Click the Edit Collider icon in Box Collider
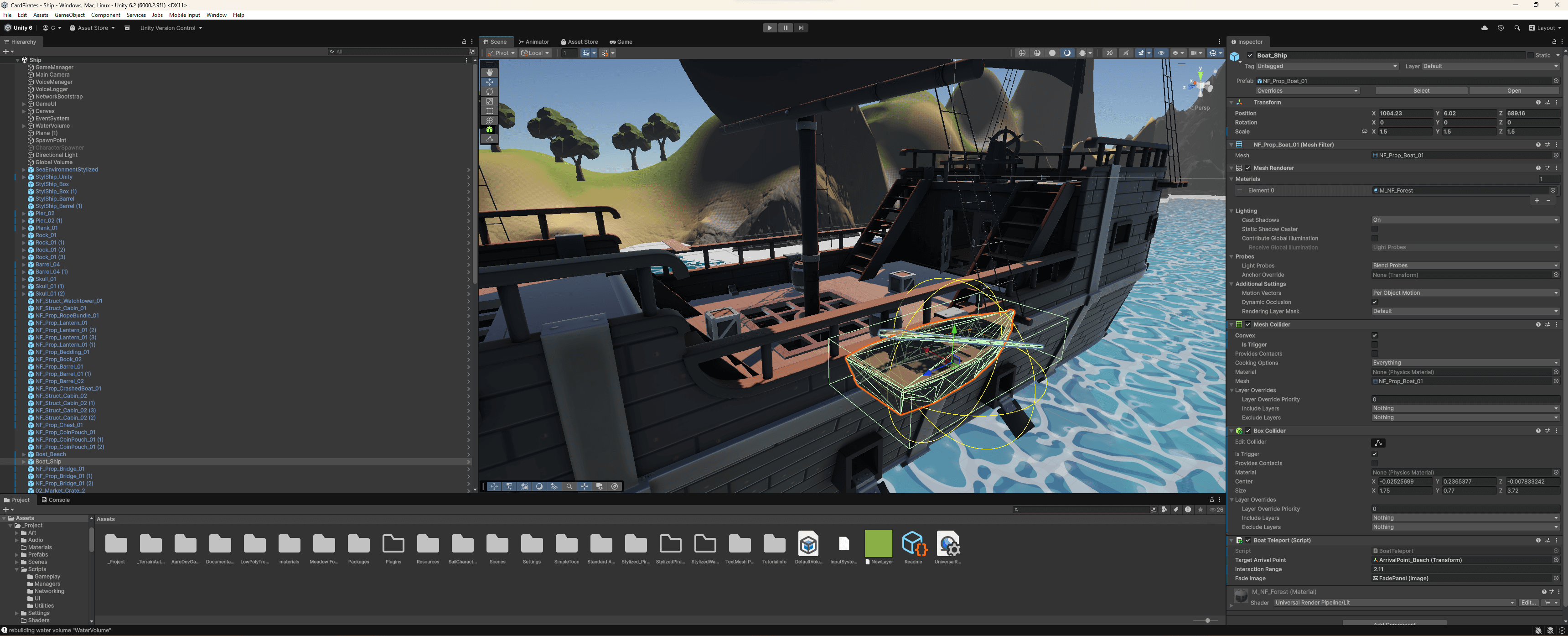Viewport: 1568px width, 636px height. click(1379, 443)
